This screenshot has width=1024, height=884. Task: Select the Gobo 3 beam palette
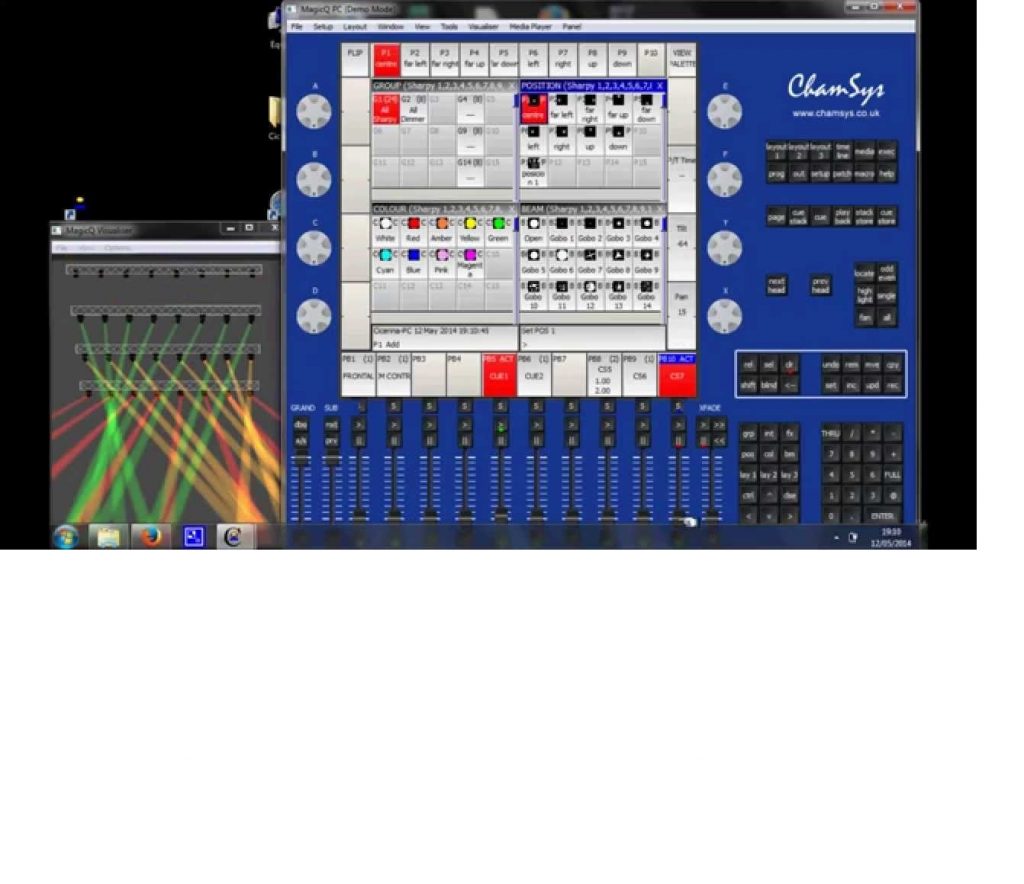coord(618,230)
